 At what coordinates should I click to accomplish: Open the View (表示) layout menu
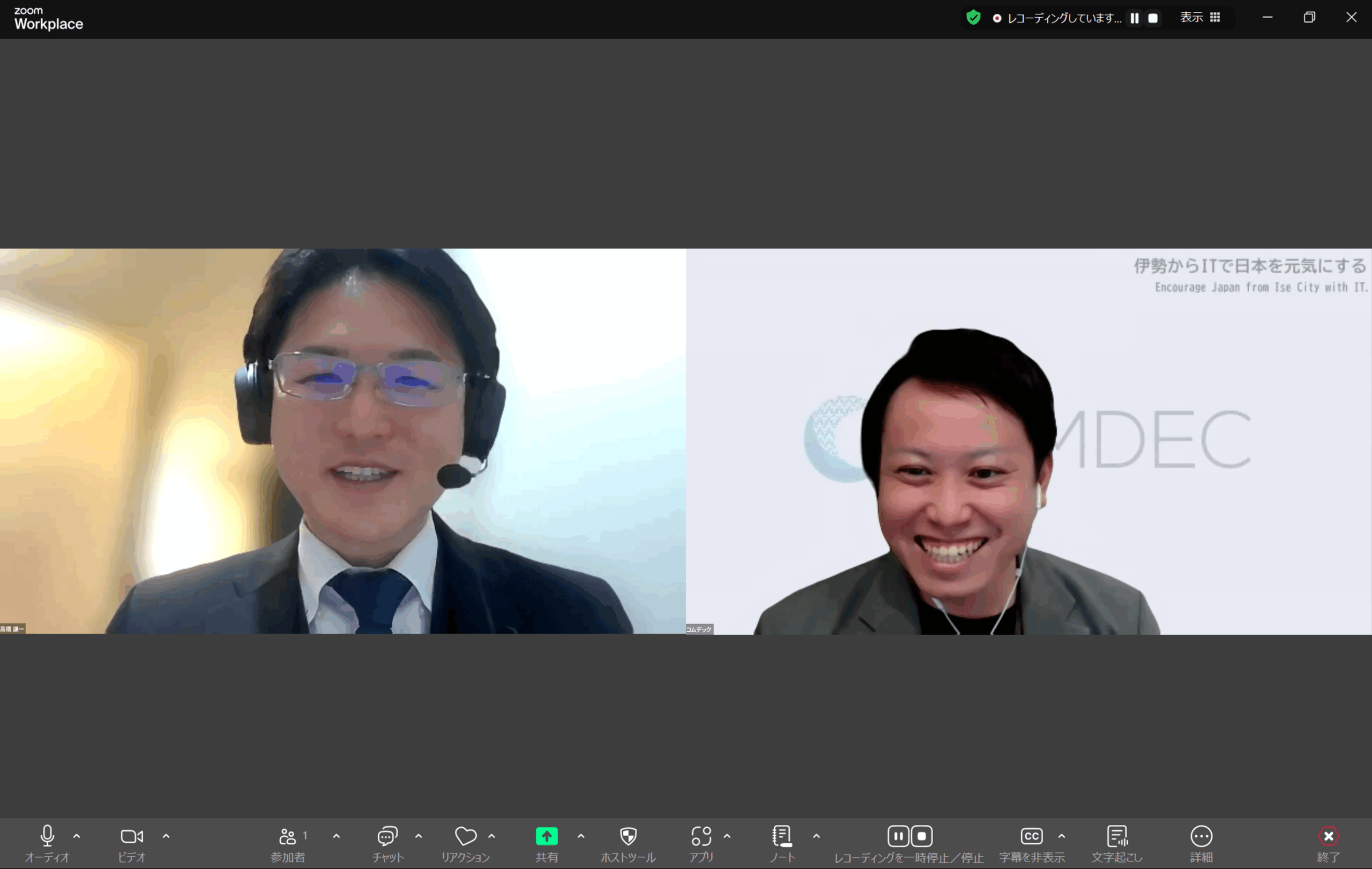[x=1199, y=18]
